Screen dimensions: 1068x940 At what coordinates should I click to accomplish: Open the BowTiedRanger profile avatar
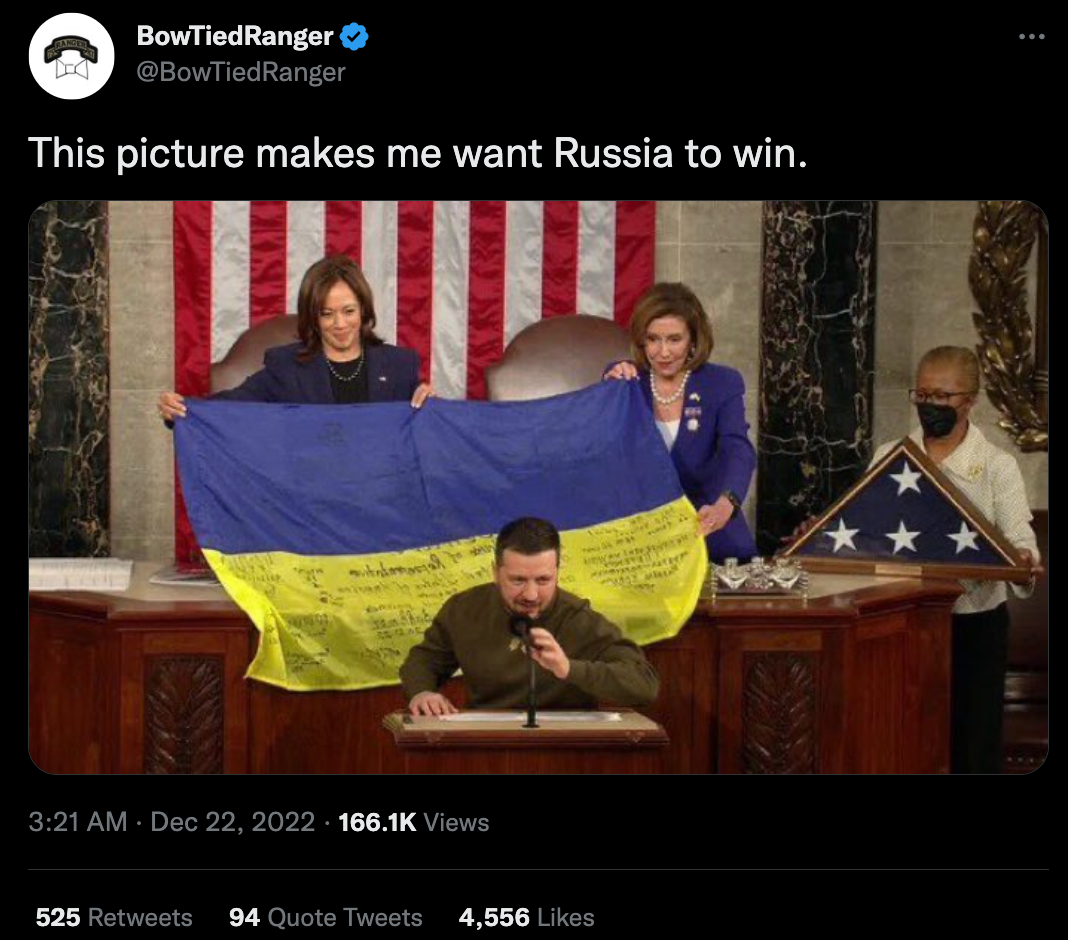pyautogui.click(x=72, y=56)
